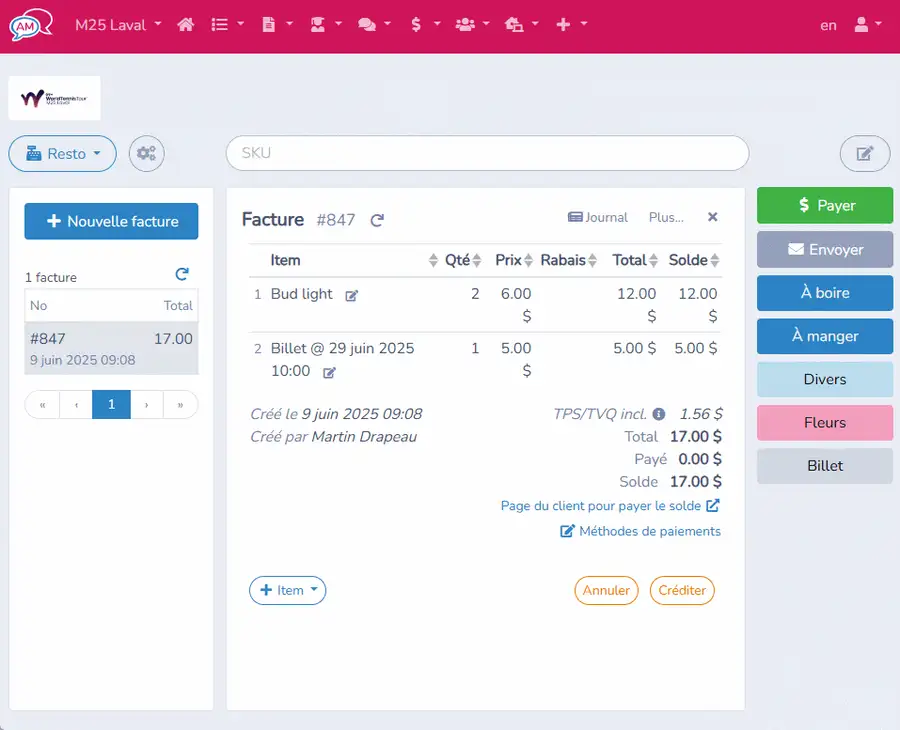Screen dimensions: 900x730
Task: Select the Divers category
Action: click(825, 379)
